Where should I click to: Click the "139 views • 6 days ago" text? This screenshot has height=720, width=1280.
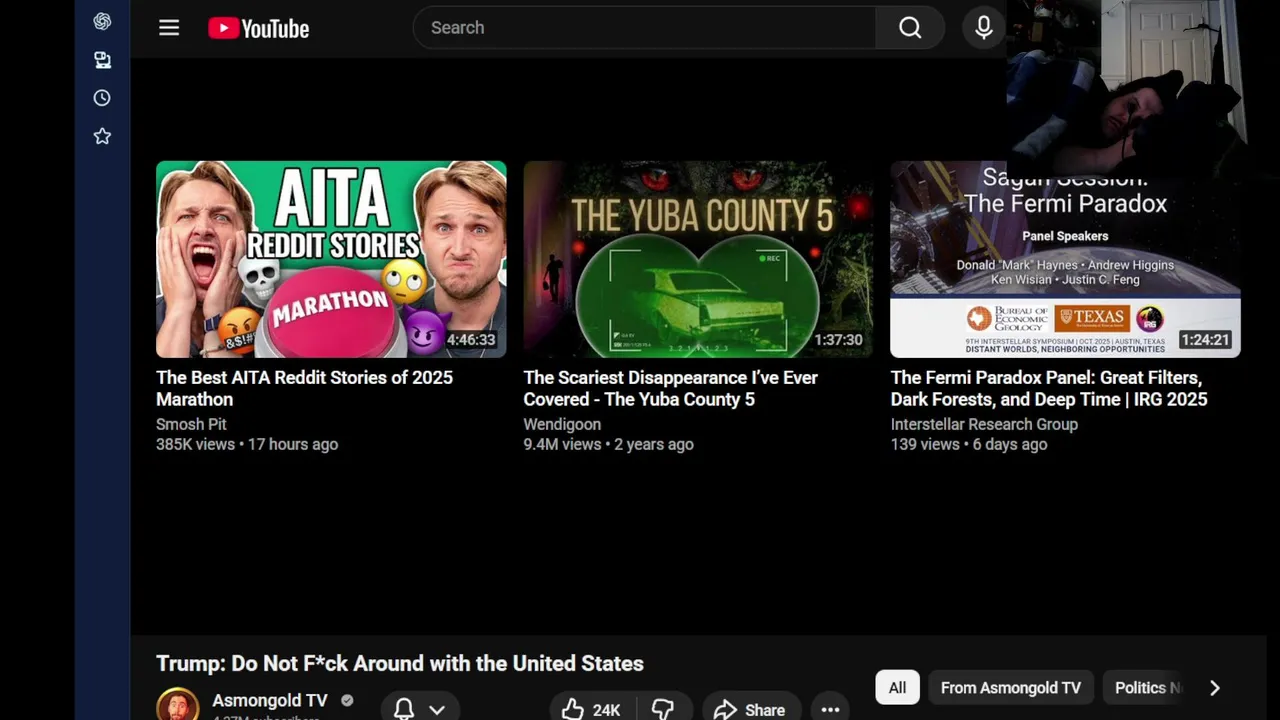pos(969,444)
